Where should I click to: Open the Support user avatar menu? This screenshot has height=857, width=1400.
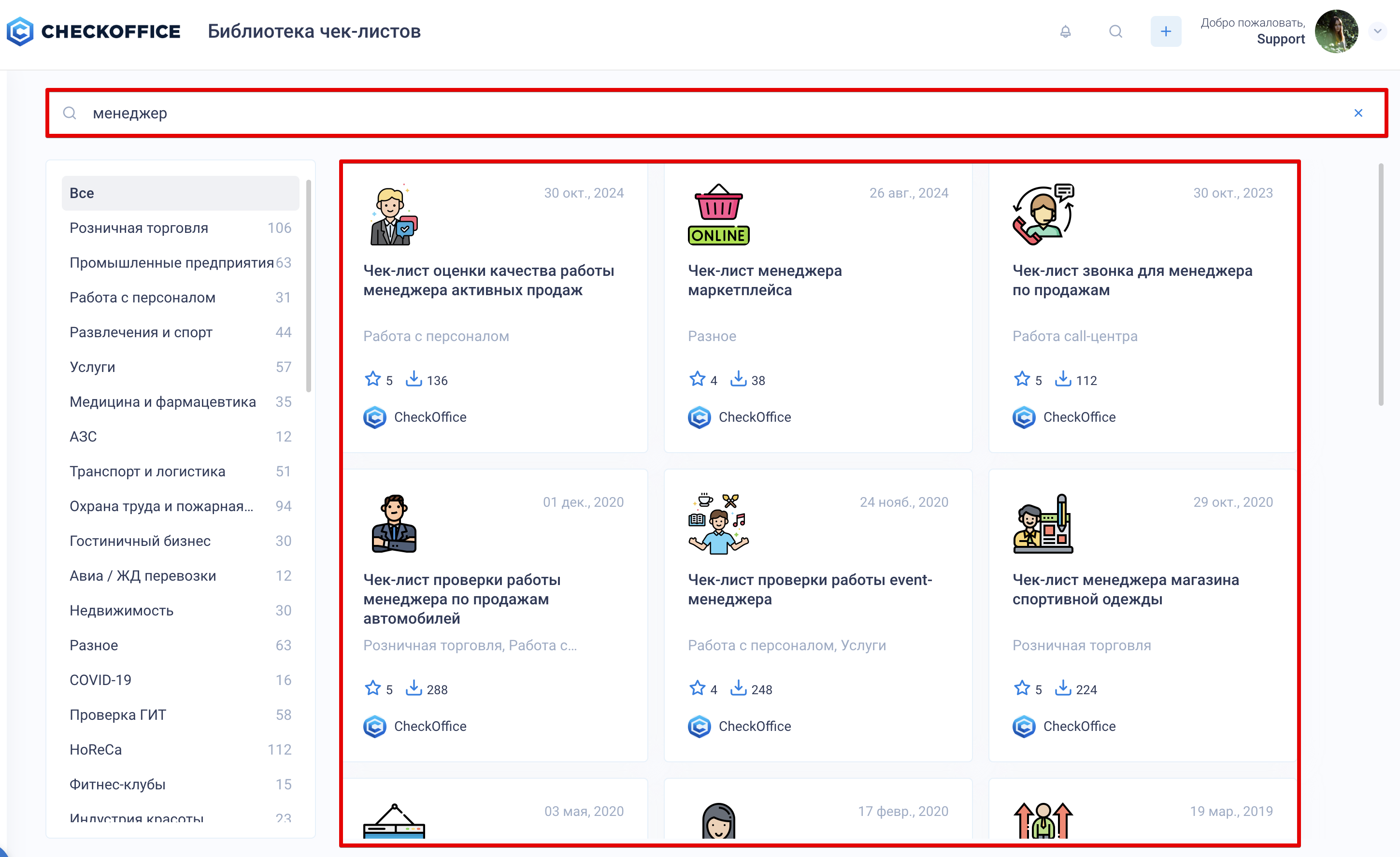coord(1336,31)
